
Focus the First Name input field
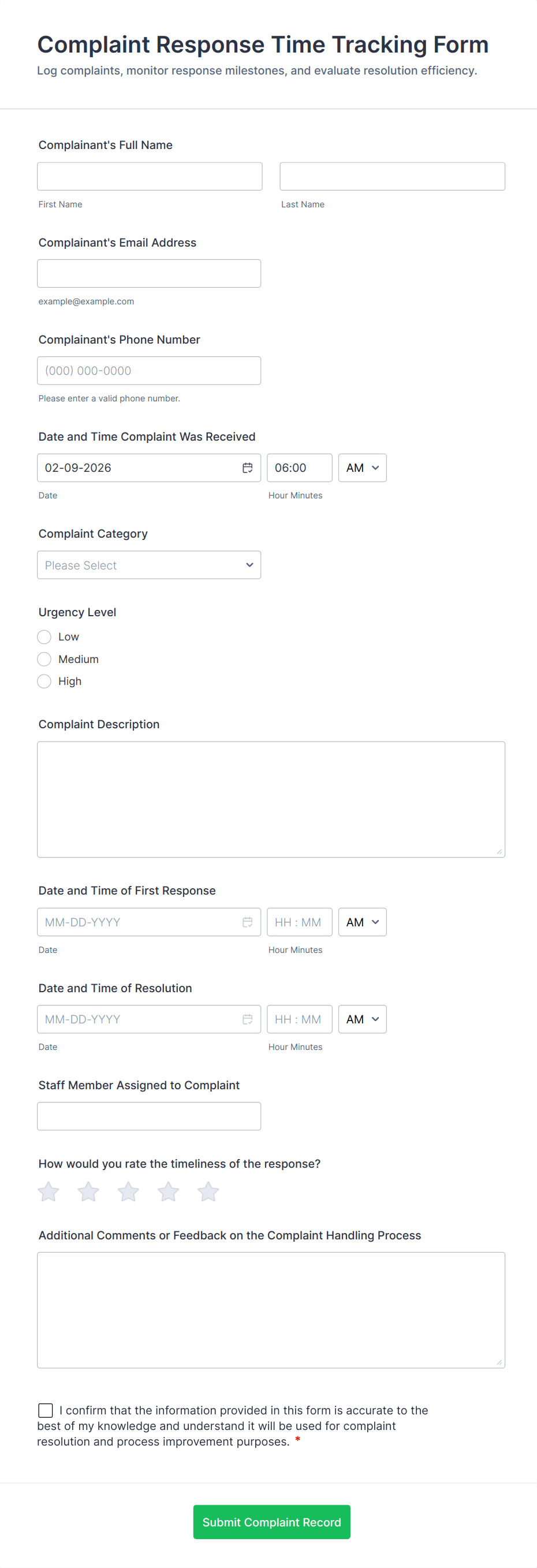(150, 177)
